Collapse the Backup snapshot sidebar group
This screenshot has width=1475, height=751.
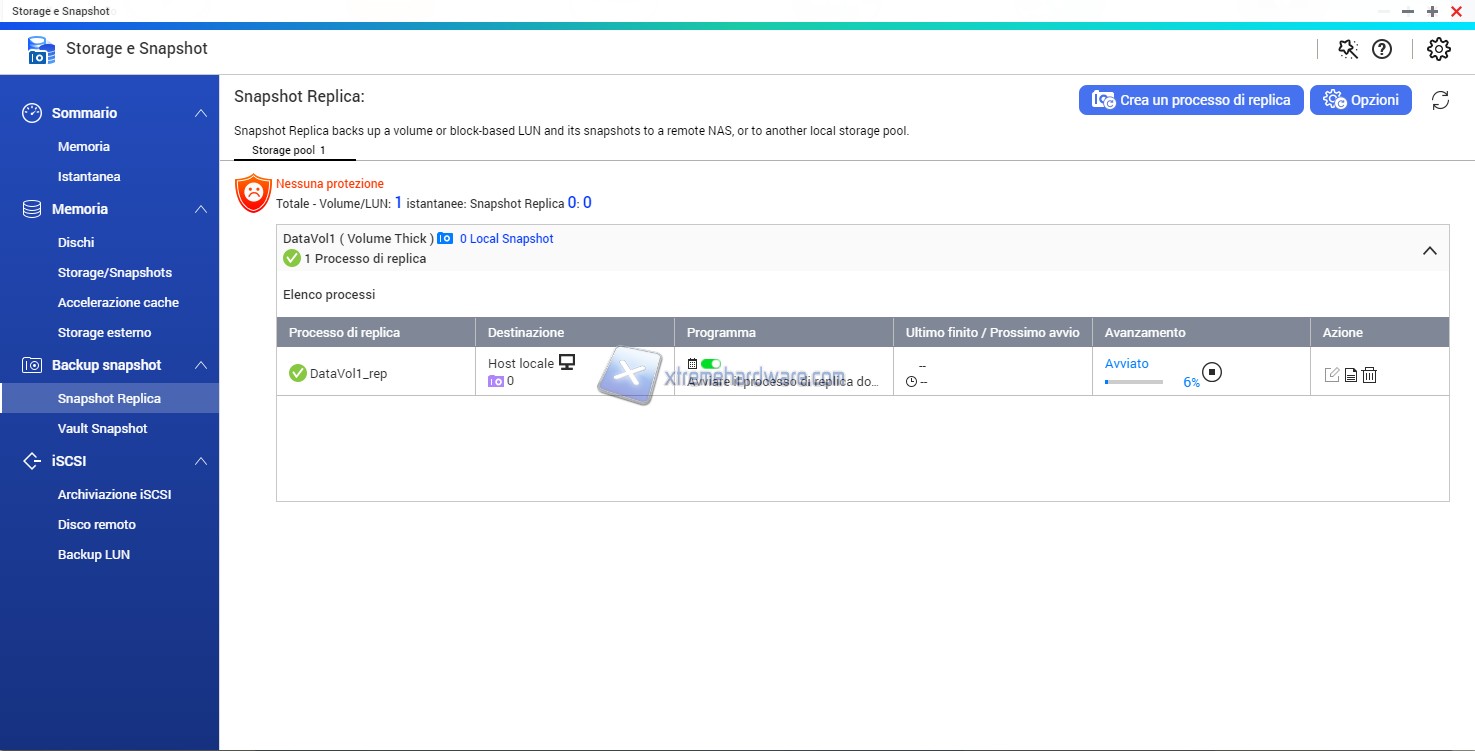(x=201, y=365)
